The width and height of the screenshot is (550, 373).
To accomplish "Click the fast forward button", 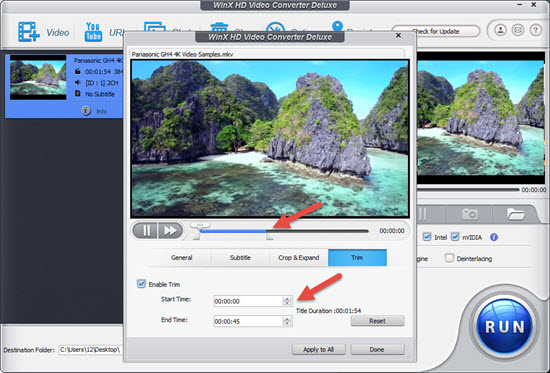I will tap(170, 231).
